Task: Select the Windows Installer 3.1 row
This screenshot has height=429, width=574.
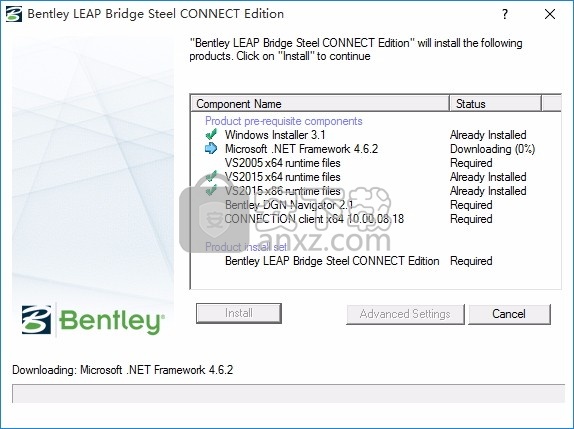Action: [x=376, y=135]
